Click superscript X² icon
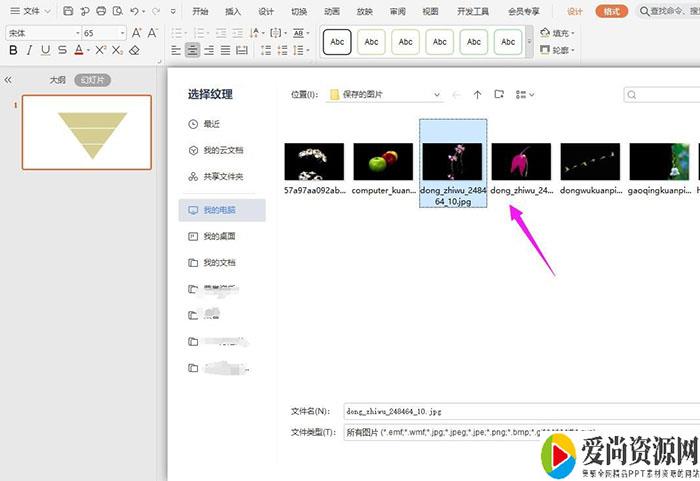The width and height of the screenshot is (700, 481). coord(101,50)
